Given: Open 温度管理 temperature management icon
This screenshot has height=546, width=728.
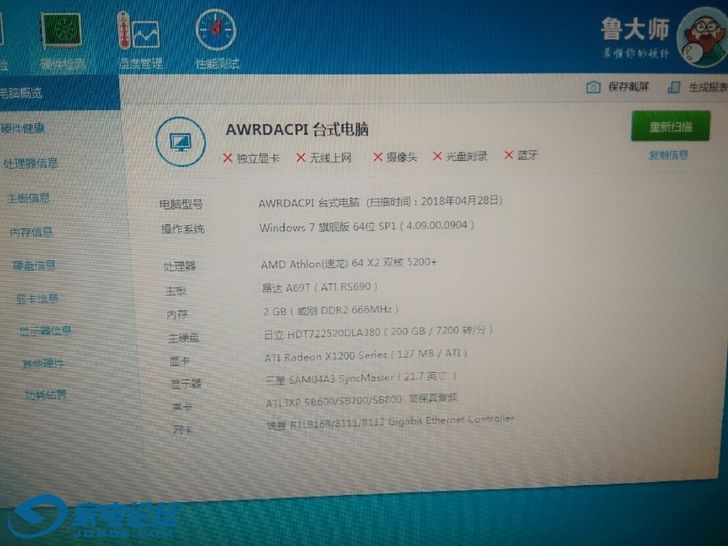Looking at the screenshot, I should click(138, 31).
